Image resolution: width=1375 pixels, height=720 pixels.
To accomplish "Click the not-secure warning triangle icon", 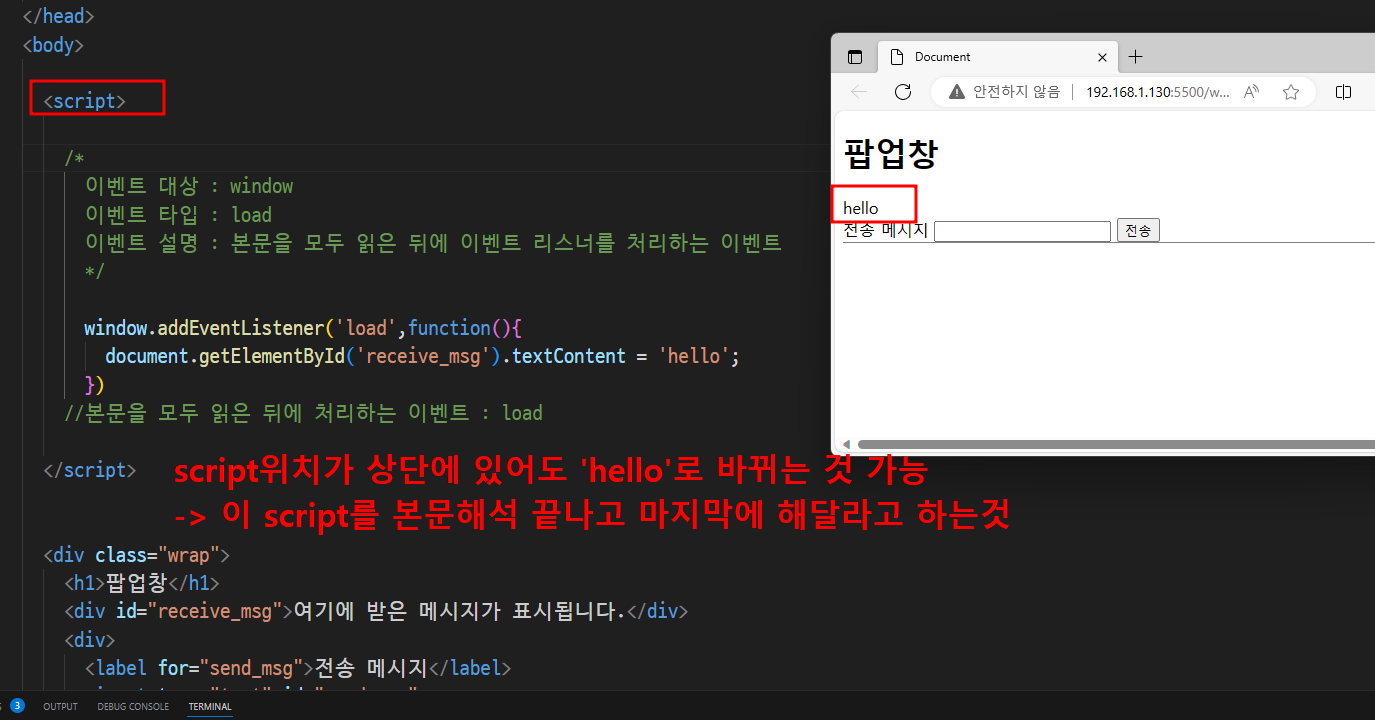I will pos(957,92).
